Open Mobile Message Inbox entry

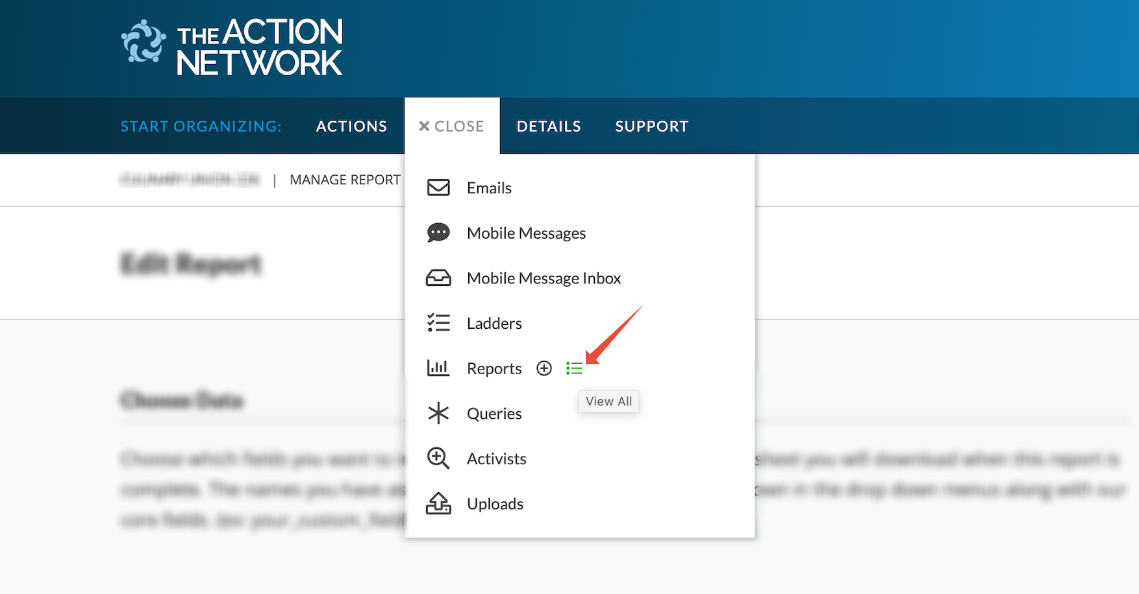click(543, 278)
